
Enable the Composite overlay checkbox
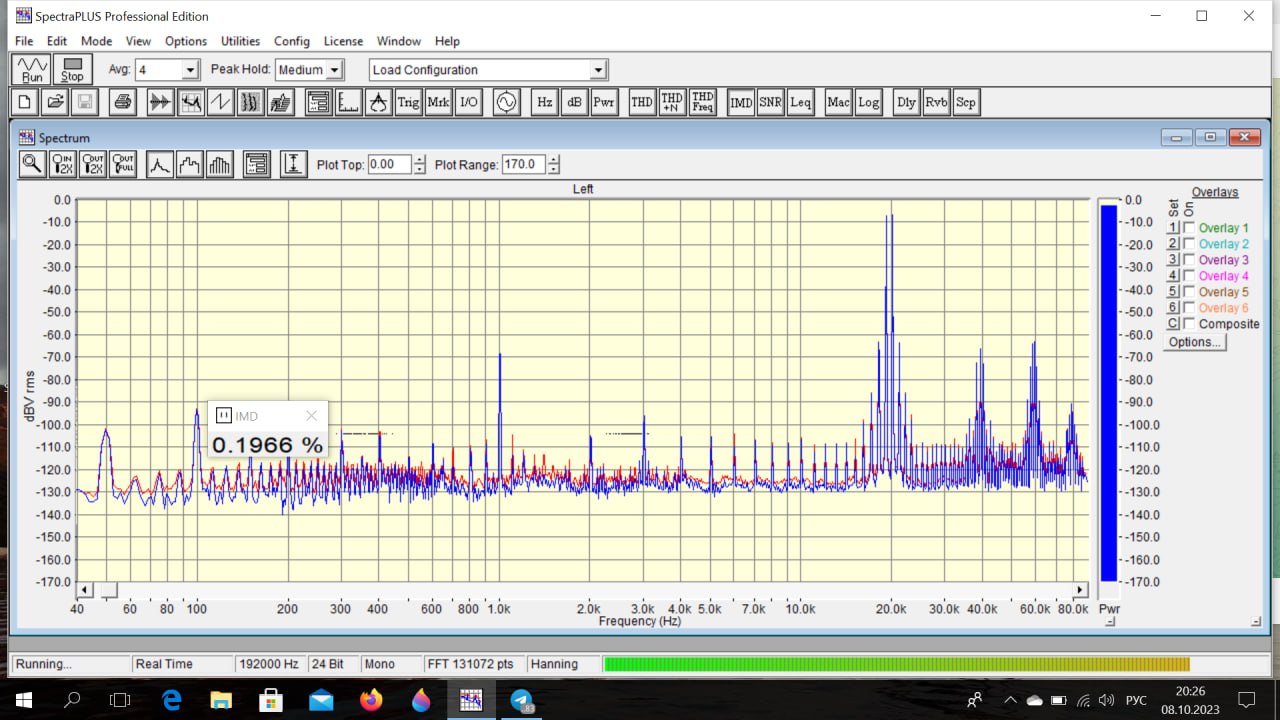click(1189, 324)
